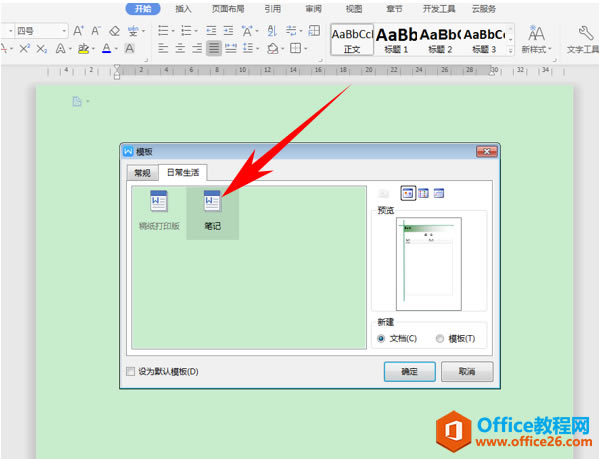Check 设为默认模板(D) checkbox
The height and width of the screenshot is (459, 599).
(x=130, y=371)
